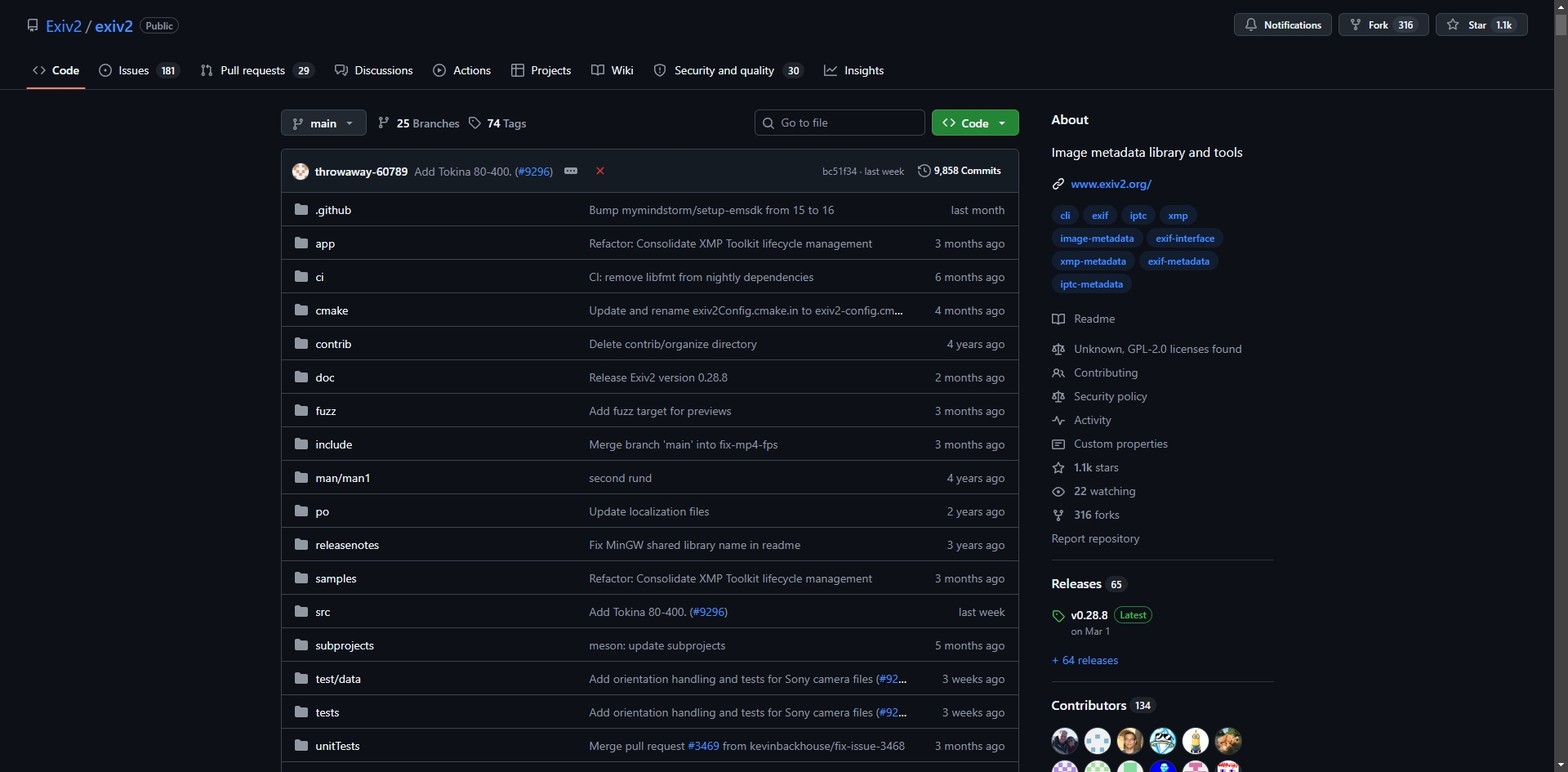The image size is (1568, 772).
Task: Open the subprojects folder
Action: coord(345,645)
